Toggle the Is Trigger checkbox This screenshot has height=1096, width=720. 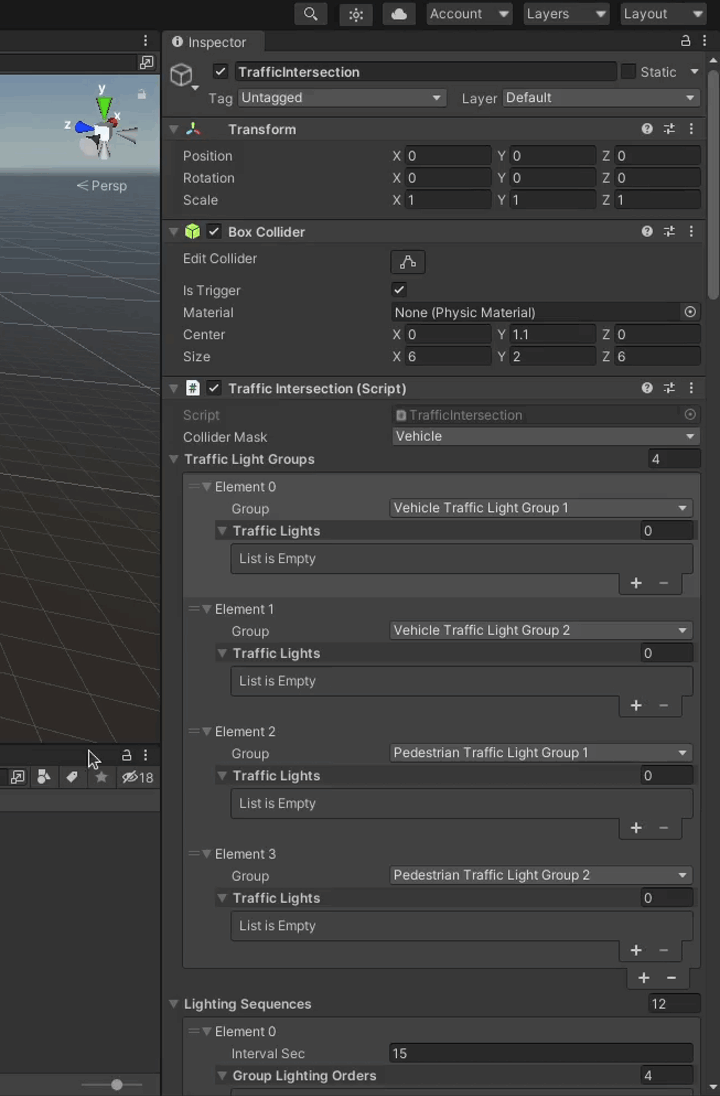coord(399,290)
